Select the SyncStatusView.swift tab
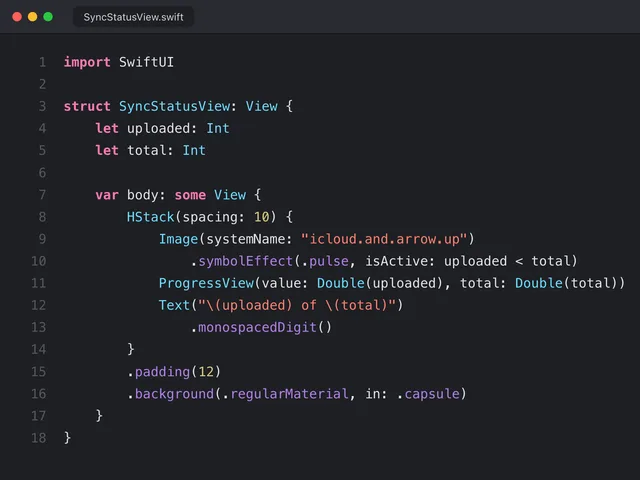This screenshot has width=640, height=480. [133, 17]
